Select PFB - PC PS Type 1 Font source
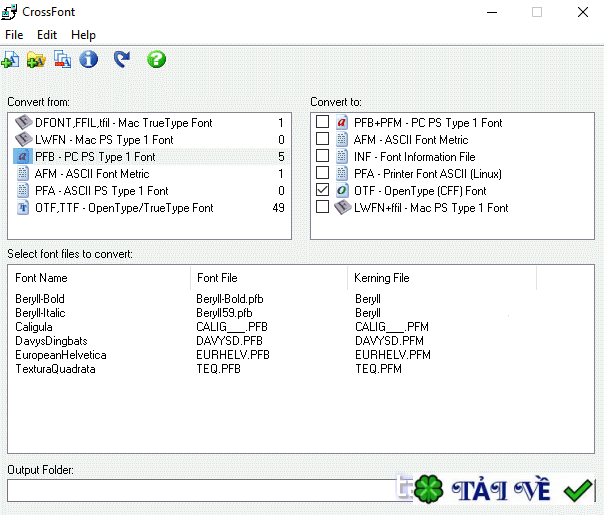Image resolution: width=604 pixels, height=515 pixels. click(x=150, y=156)
